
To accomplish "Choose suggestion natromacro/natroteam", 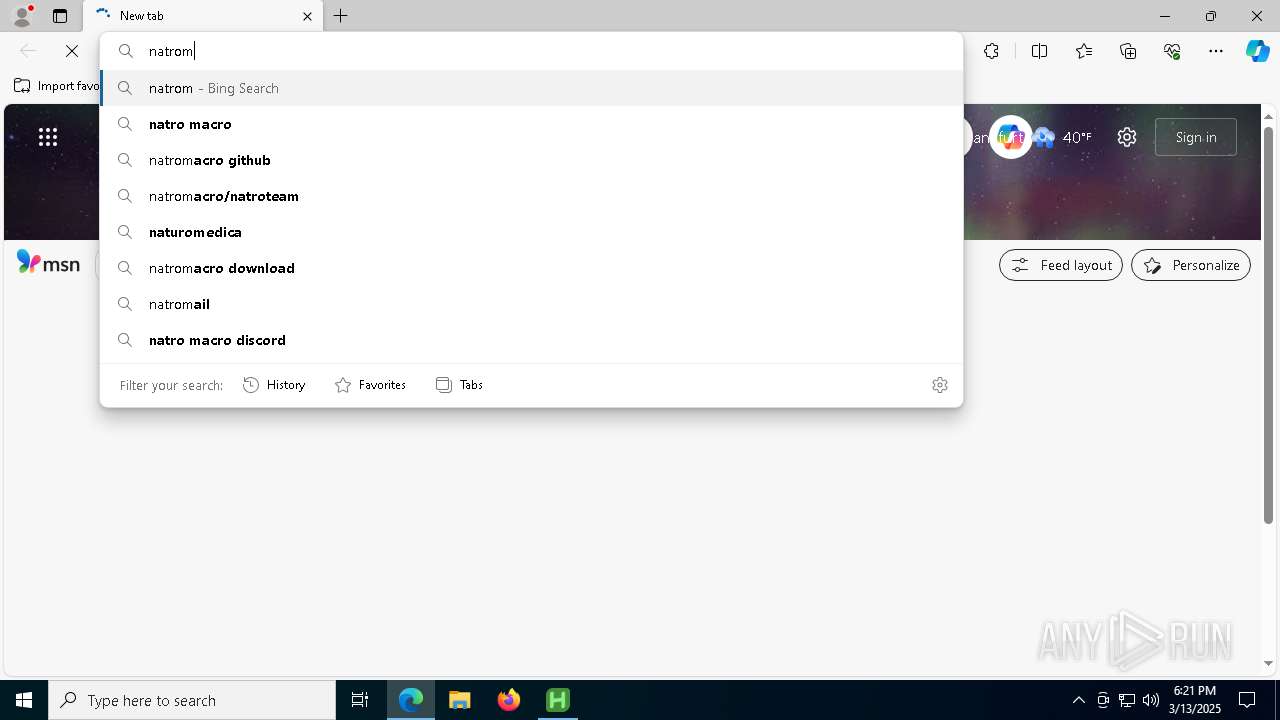I will [x=531, y=196].
